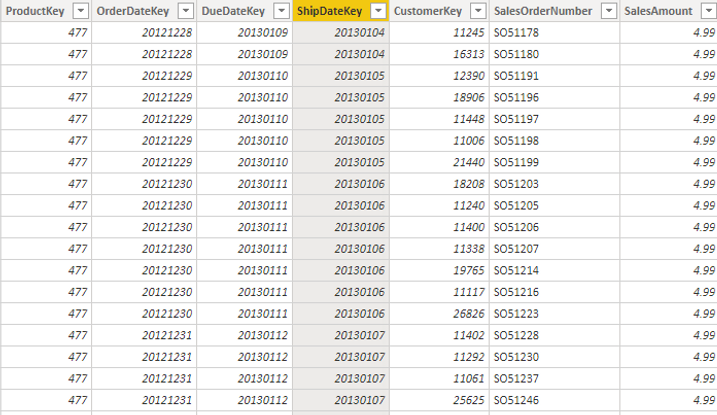Viewport: 717px width, 415px height.
Task: Click customer key cell 11006
Action: (439, 141)
